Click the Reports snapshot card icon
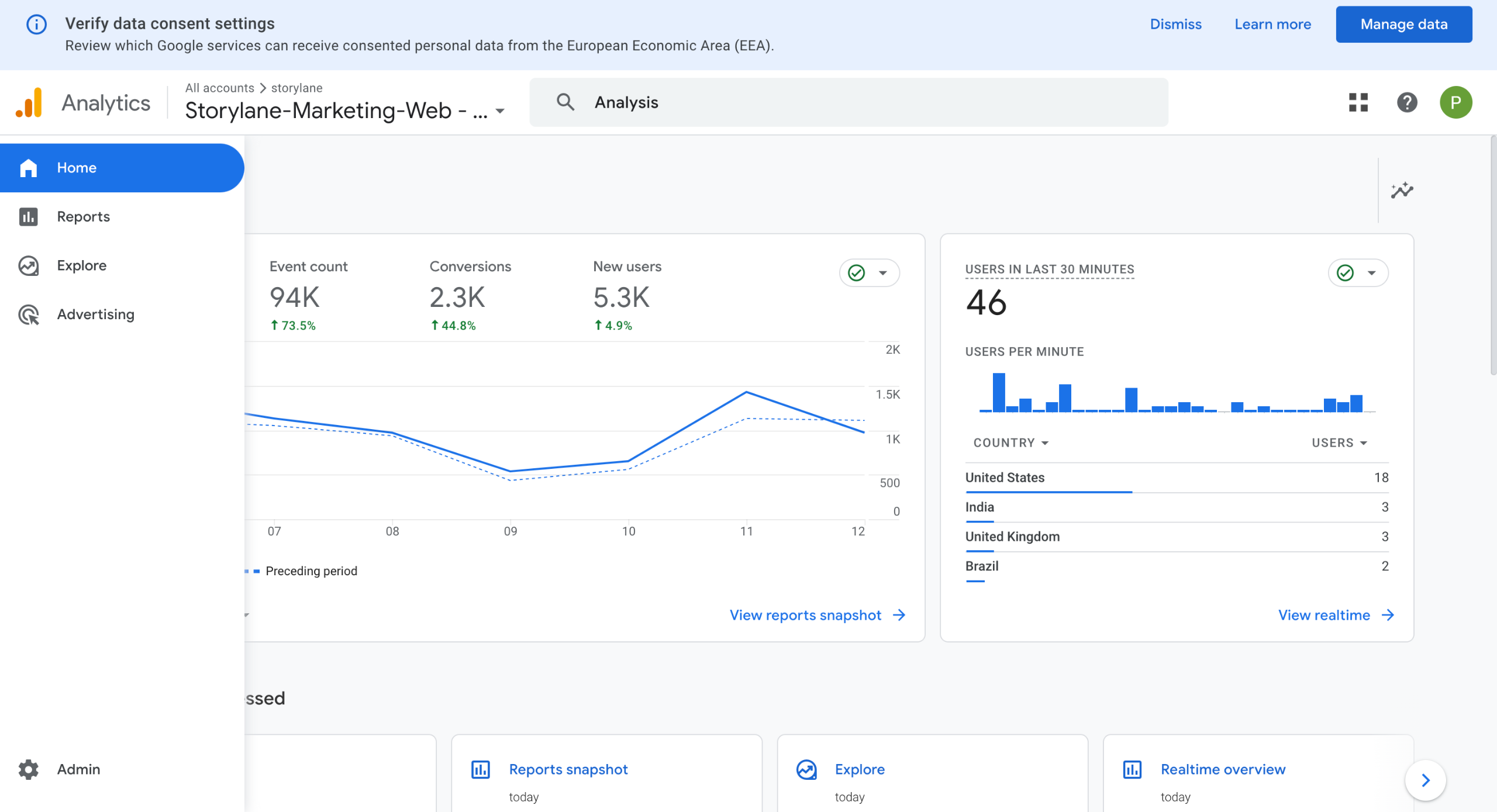The image size is (1497, 812). 481,769
